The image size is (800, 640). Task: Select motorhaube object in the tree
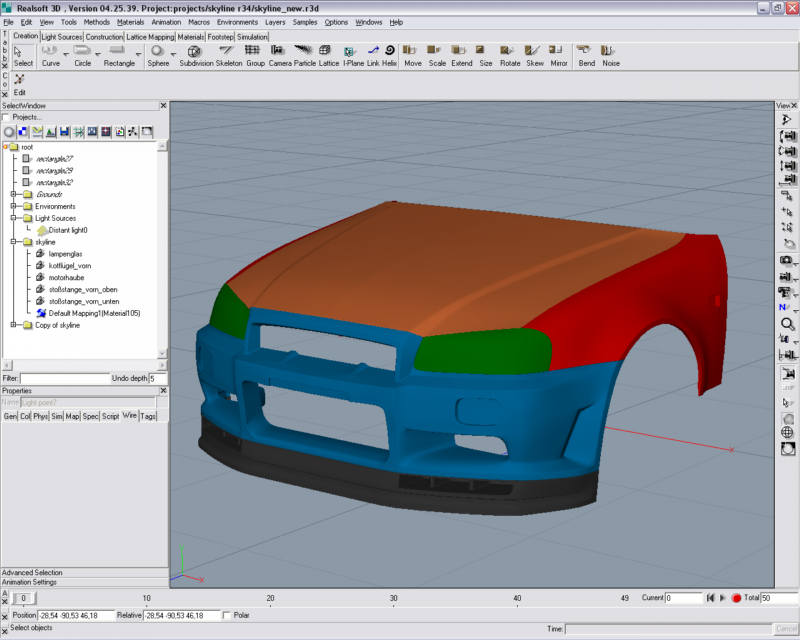coord(65,277)
